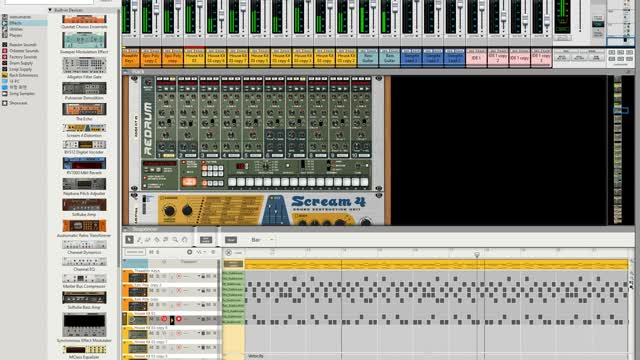Choose the Synchronous Effect Modulator device

pos(84,325)
